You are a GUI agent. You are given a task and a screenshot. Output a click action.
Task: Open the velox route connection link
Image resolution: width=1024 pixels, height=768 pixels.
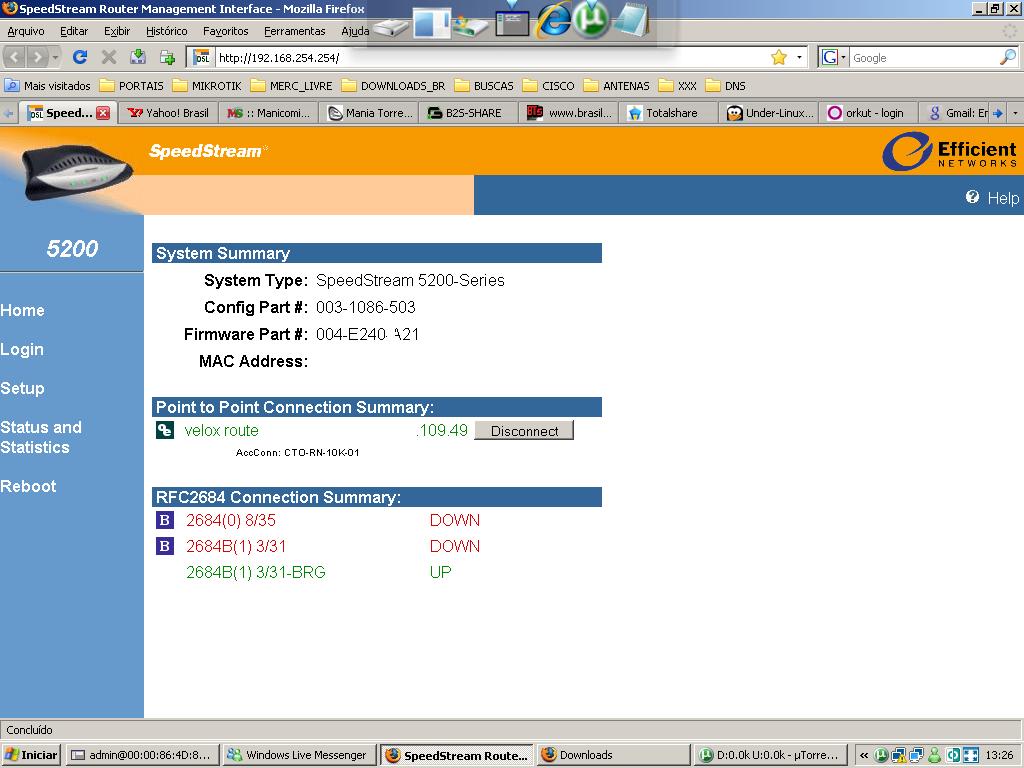coord(221,430)
